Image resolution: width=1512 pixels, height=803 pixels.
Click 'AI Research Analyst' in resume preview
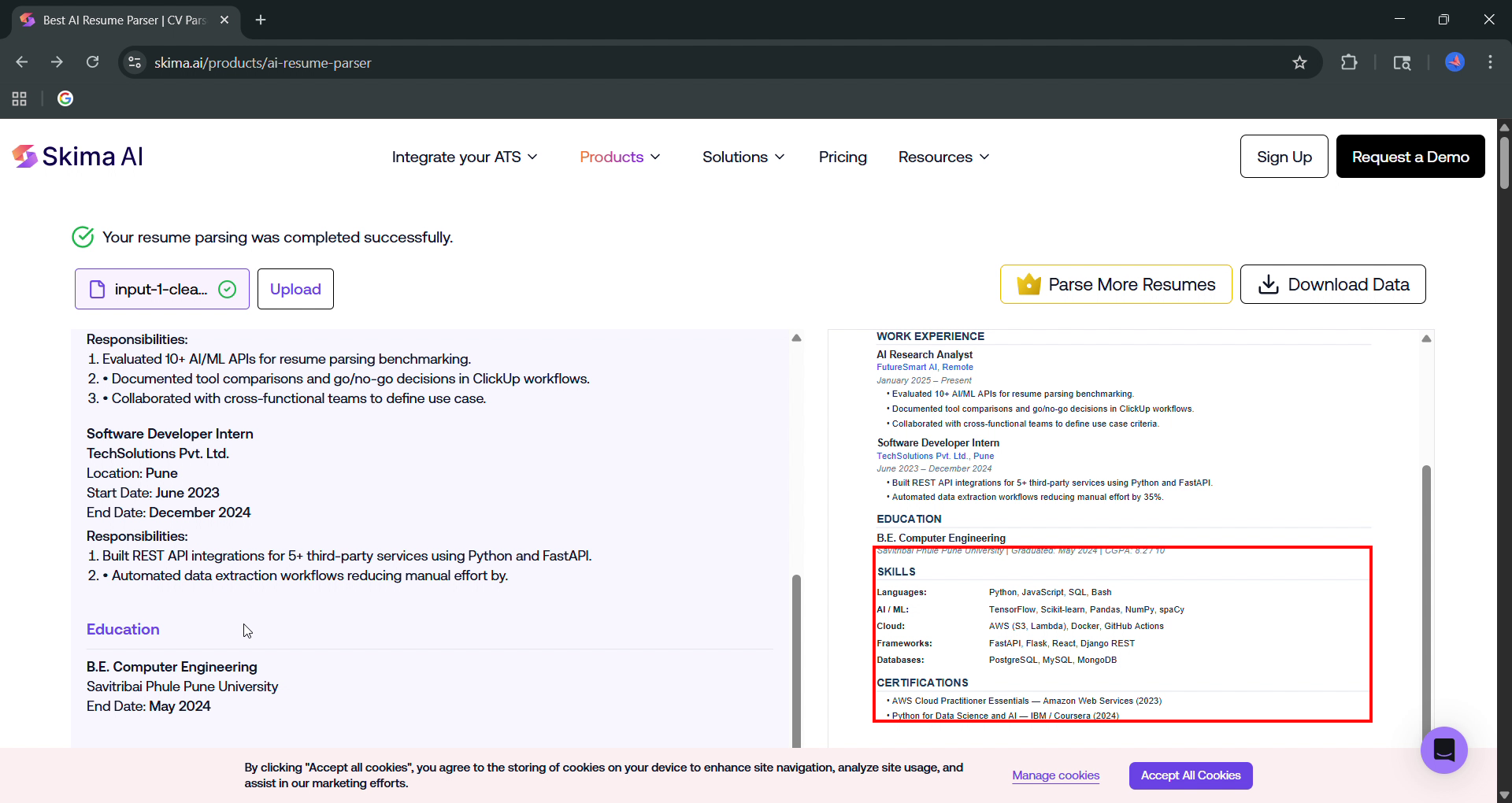click(925, 354)
